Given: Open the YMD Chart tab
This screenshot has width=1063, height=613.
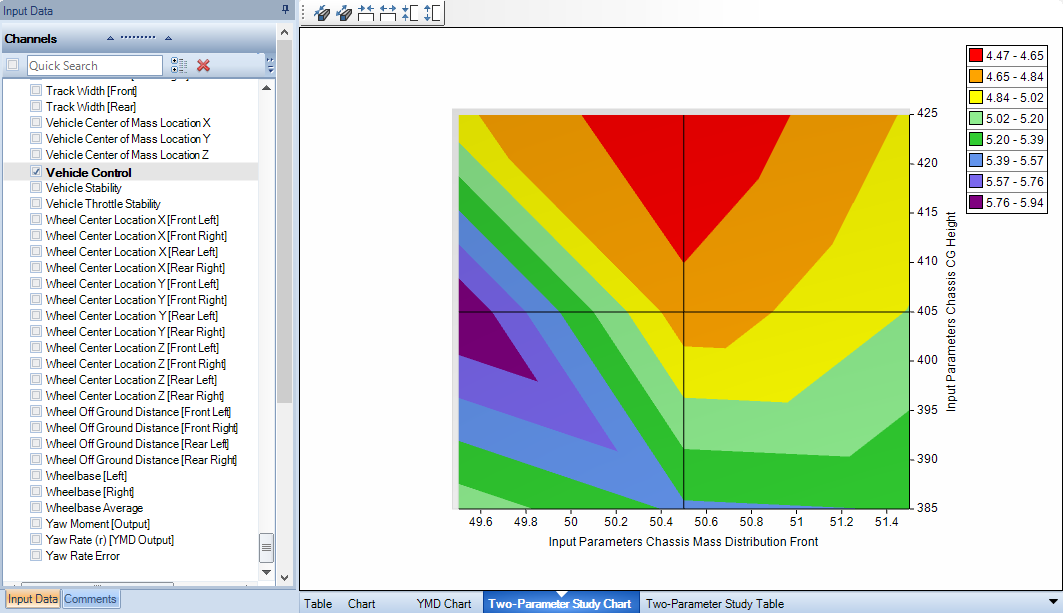Looking at the screenshot, I should point(443,604).
